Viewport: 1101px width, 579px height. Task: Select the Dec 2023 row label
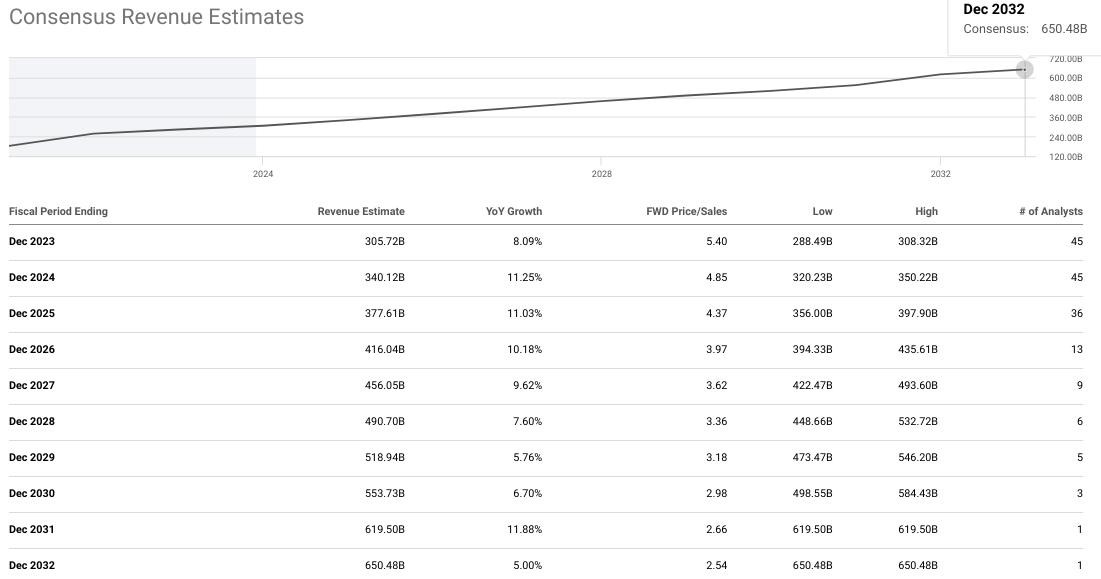tap(32, 242)
